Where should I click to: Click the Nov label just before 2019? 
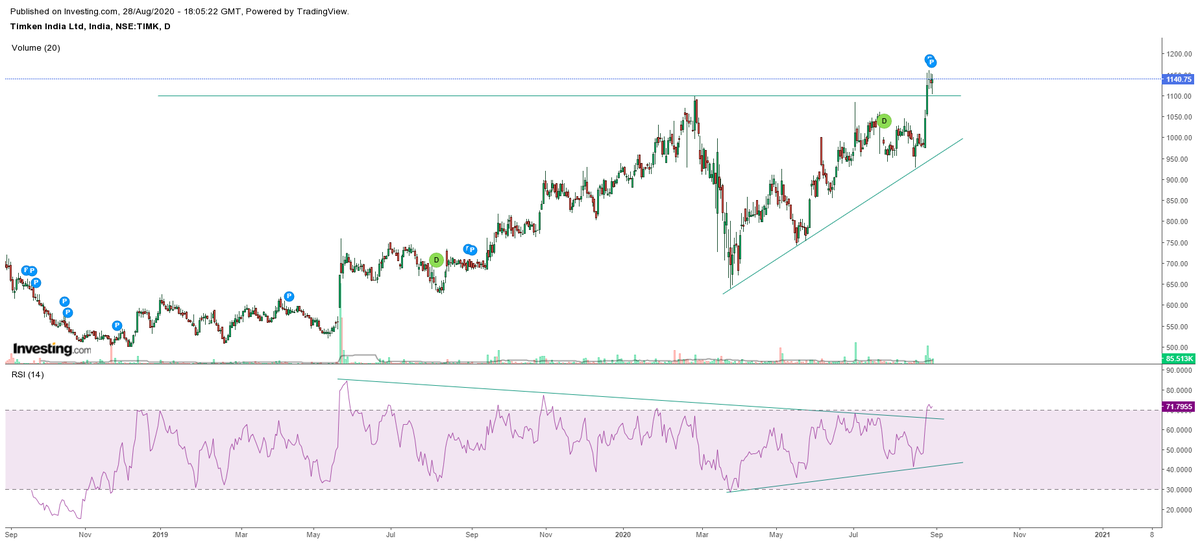pos(84,534)
